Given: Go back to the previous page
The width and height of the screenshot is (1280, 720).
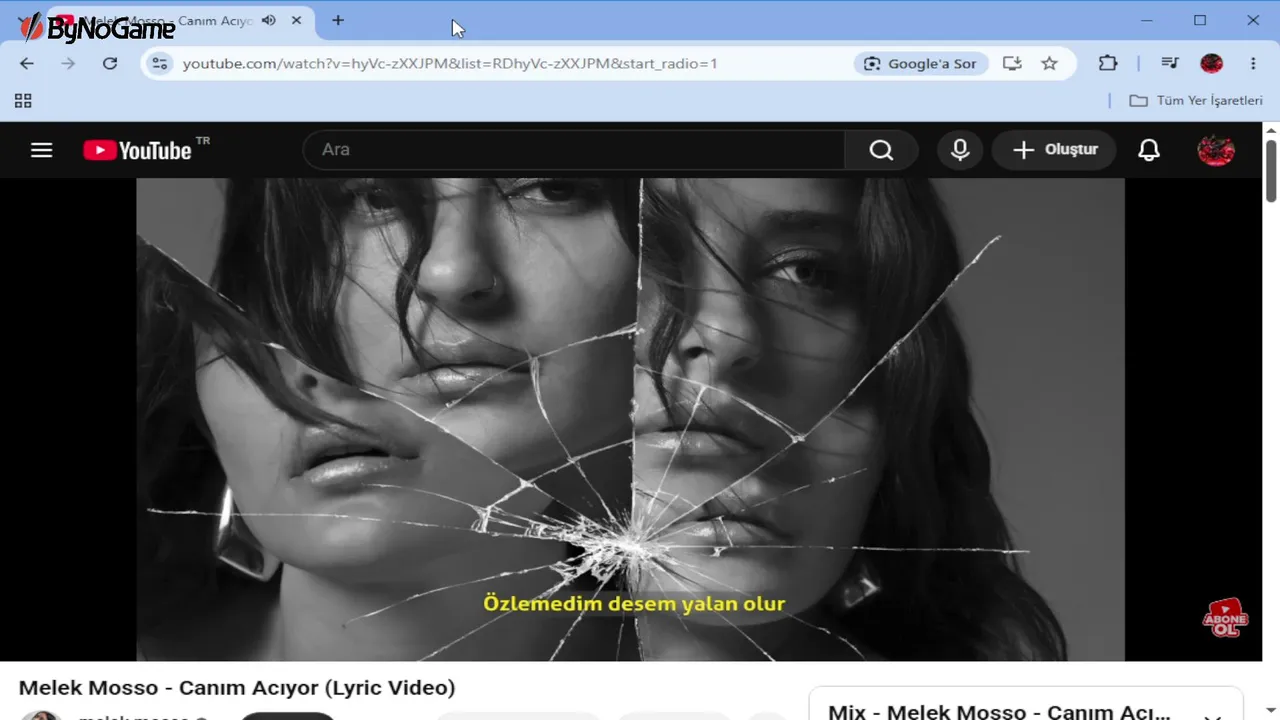Looking at the screenshot, I should click(x=27, y=63).
